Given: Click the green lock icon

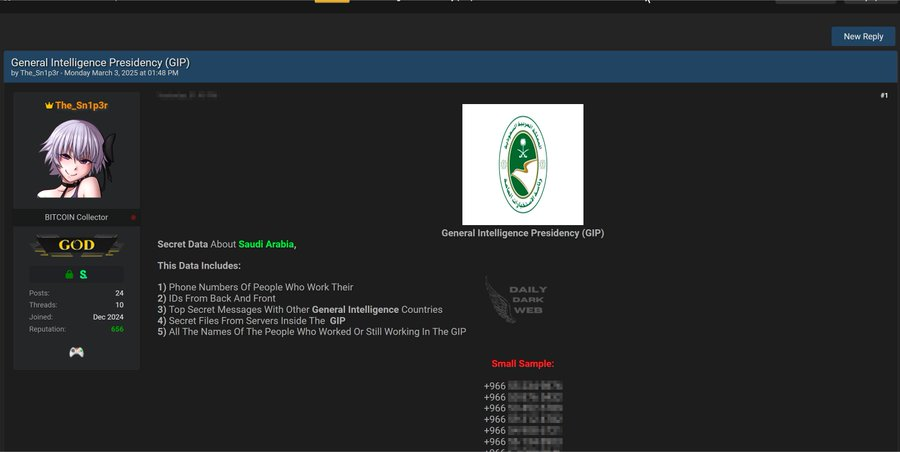Looking at the screenshot, I should [x=69, y=275].
